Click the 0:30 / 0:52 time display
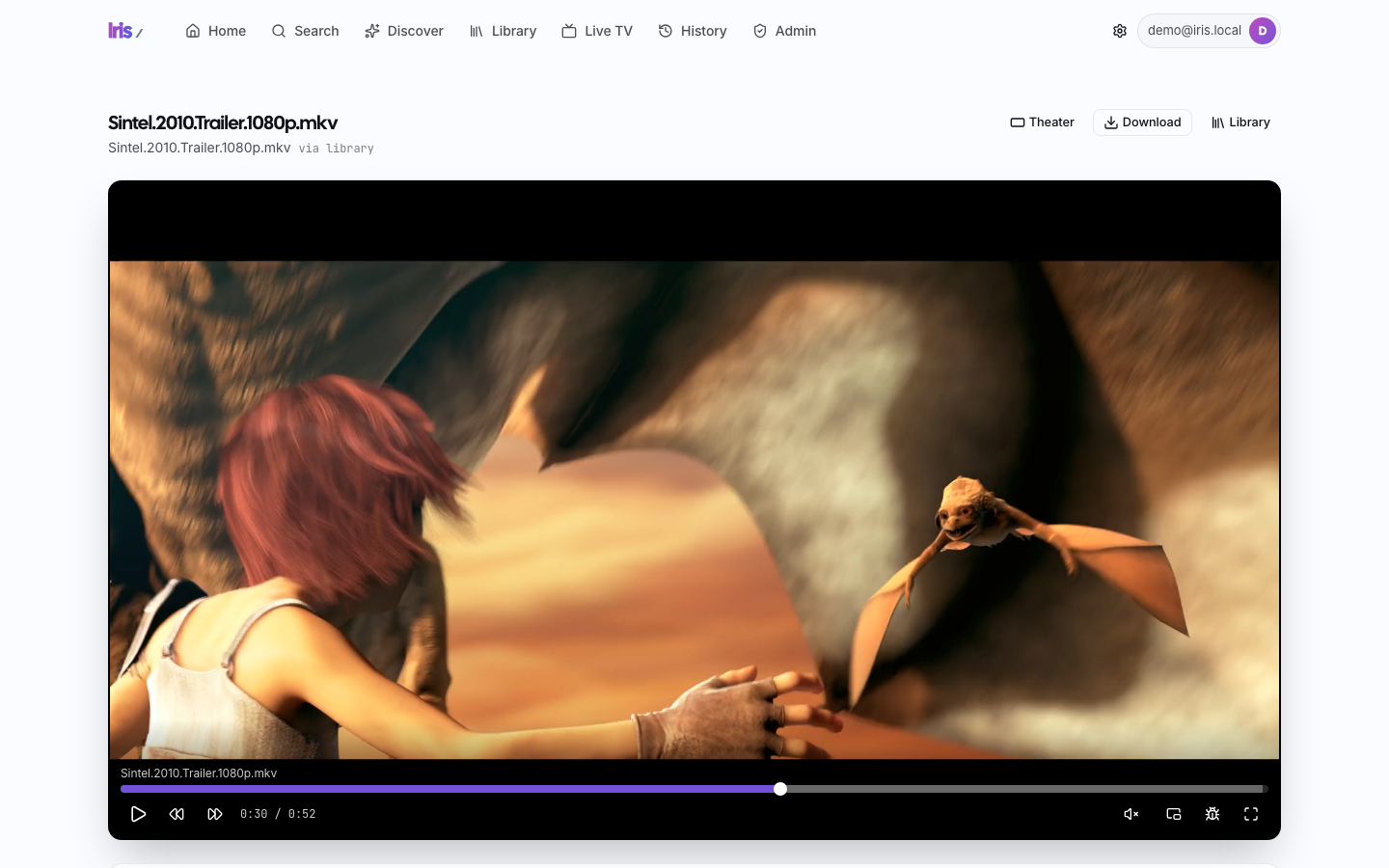Image resolution: width=1389 pixels, height=868 pixels. pyautogui.click(x=278, y=814)
